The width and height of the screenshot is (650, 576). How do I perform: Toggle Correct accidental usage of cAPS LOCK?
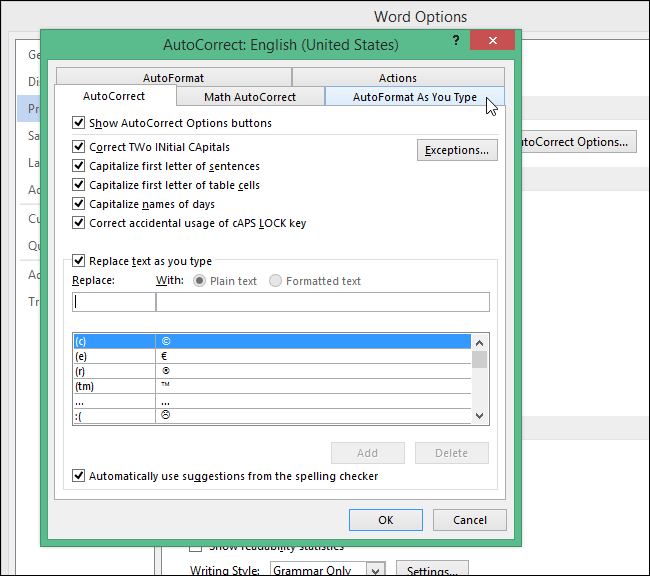coord(78,223)
